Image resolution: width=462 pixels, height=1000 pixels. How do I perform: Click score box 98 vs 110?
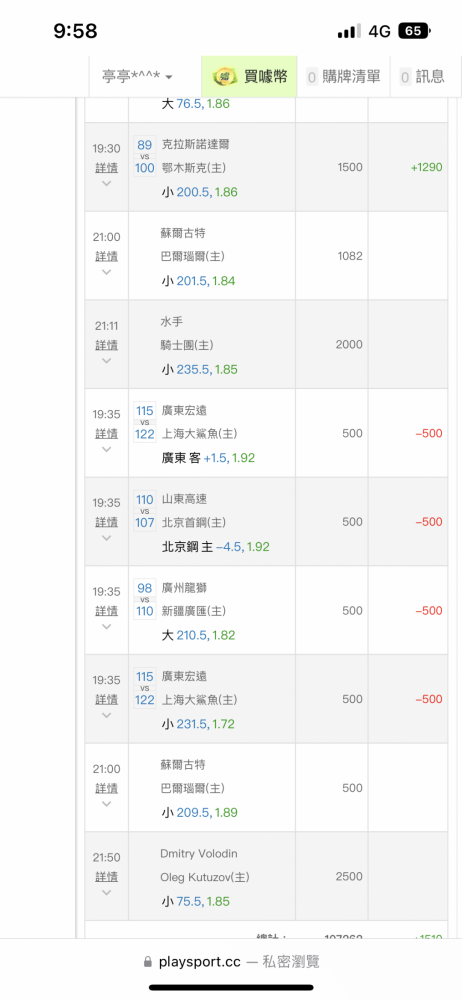[145, 599]
